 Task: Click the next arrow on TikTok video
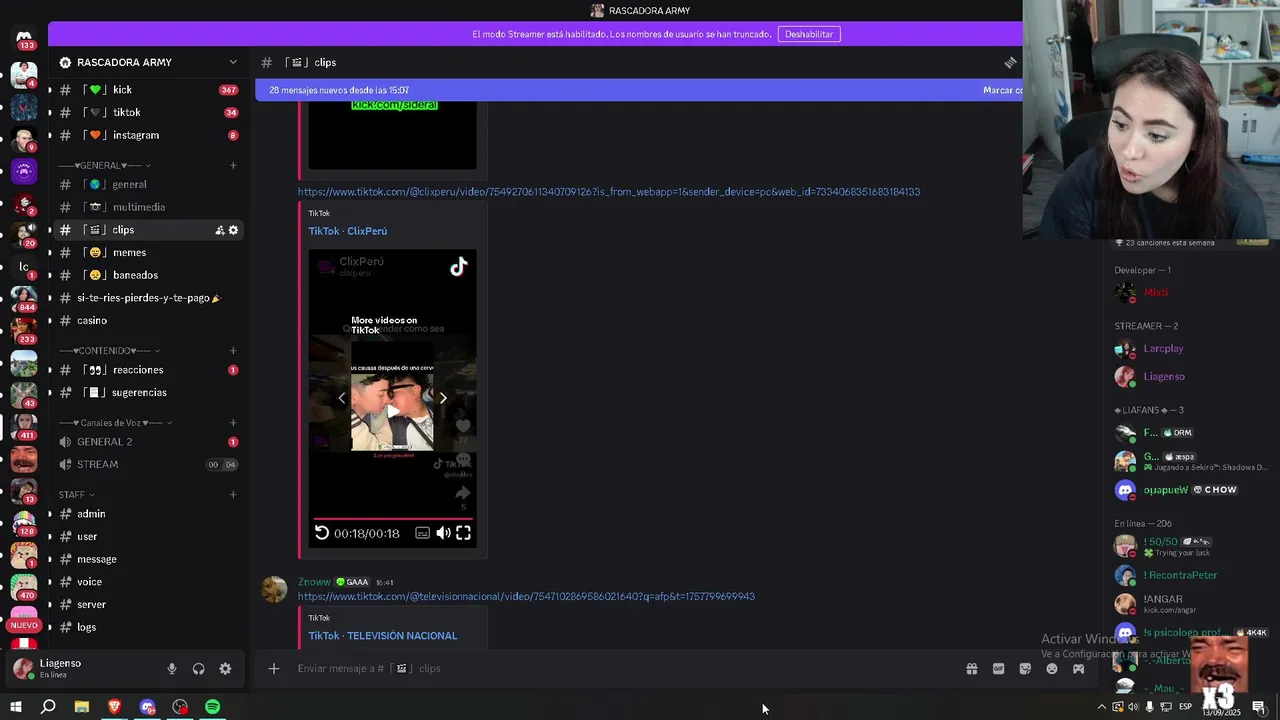[443, 398]
